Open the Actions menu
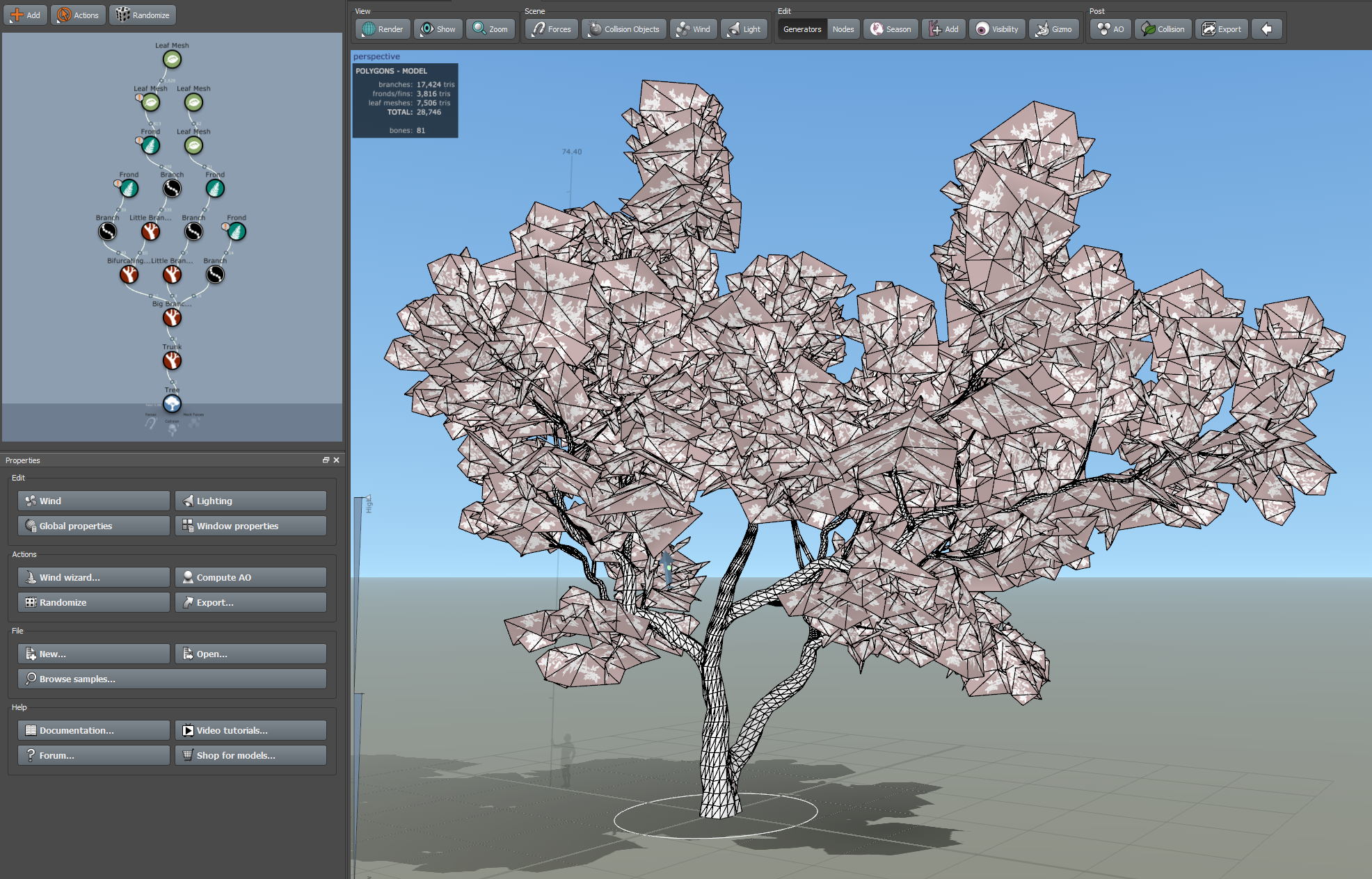The image size is (1372, 879). pos(77,14)
